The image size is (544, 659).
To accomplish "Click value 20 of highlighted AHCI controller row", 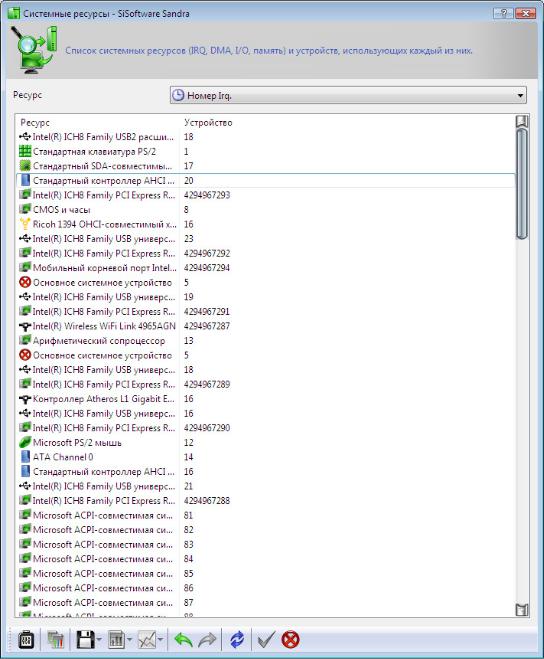I will (188, 180).
